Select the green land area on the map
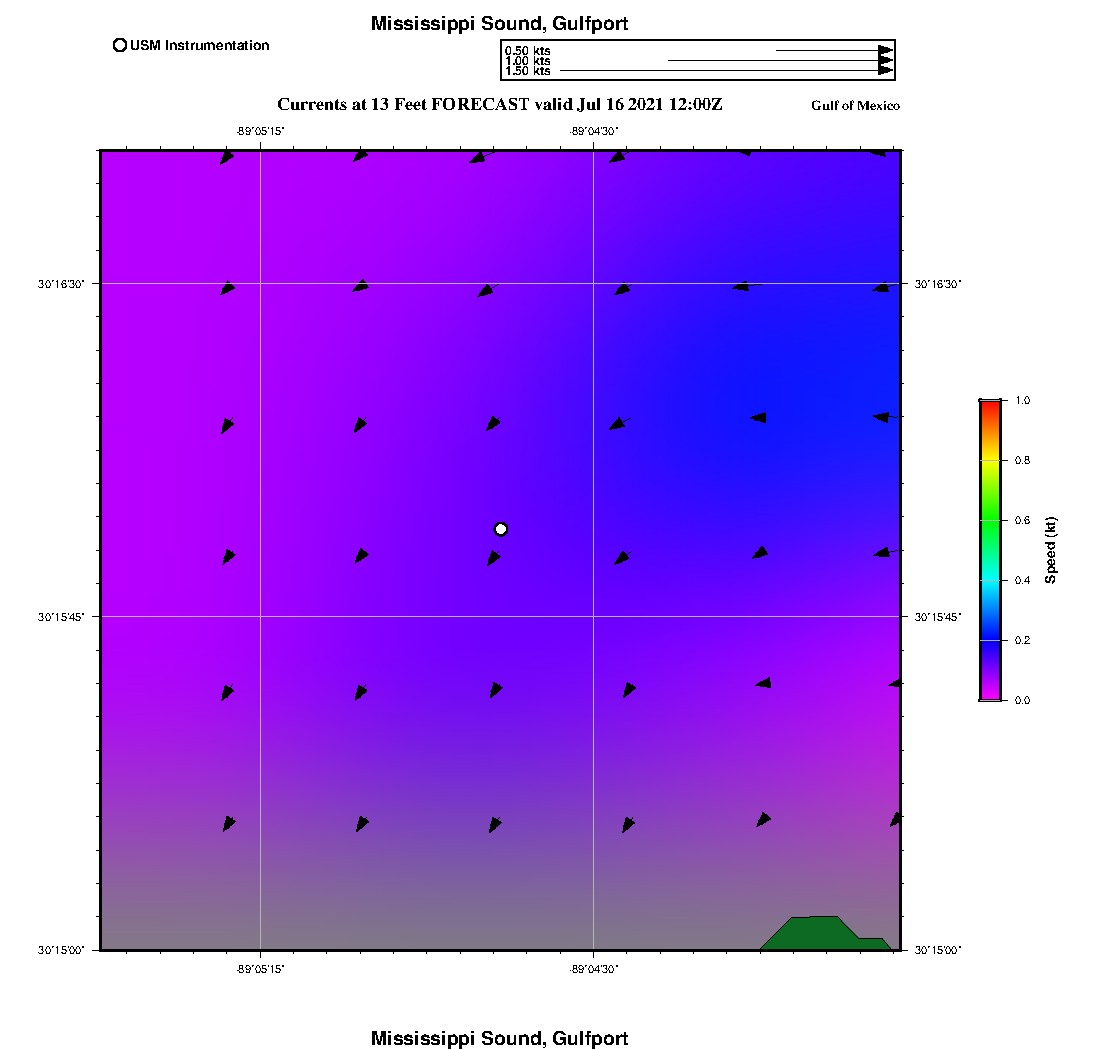Screen dimensions: 1100x1050 (825, 933)
